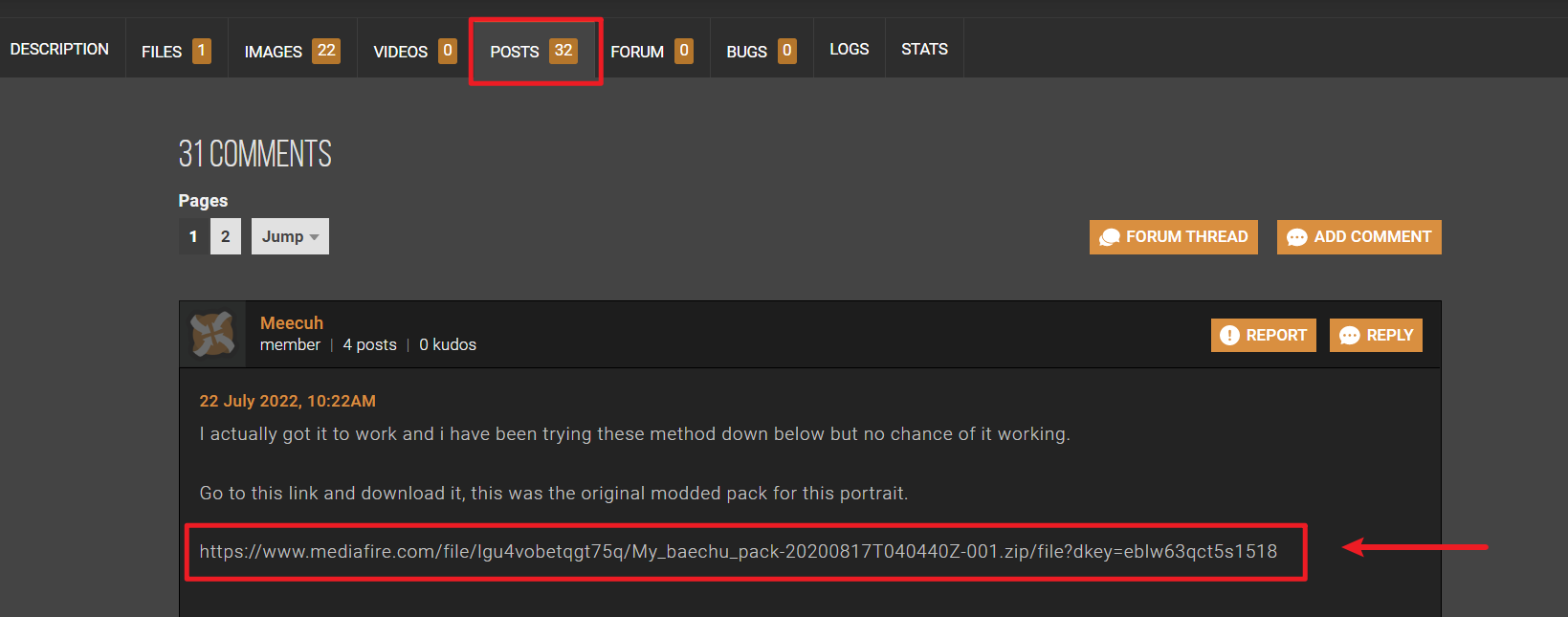Open the Images tab
Screen dimensions: 1568x617
click(x=293, y=51)
